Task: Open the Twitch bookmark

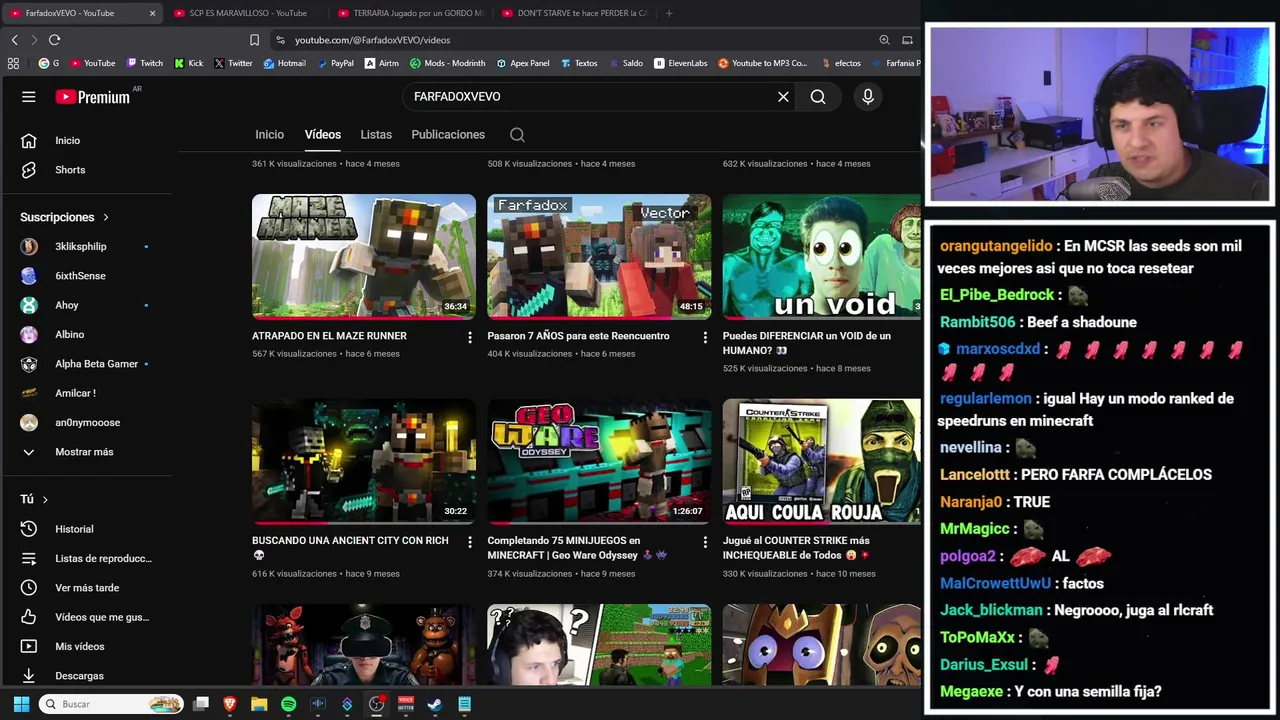Action: [x=145, y=63]
